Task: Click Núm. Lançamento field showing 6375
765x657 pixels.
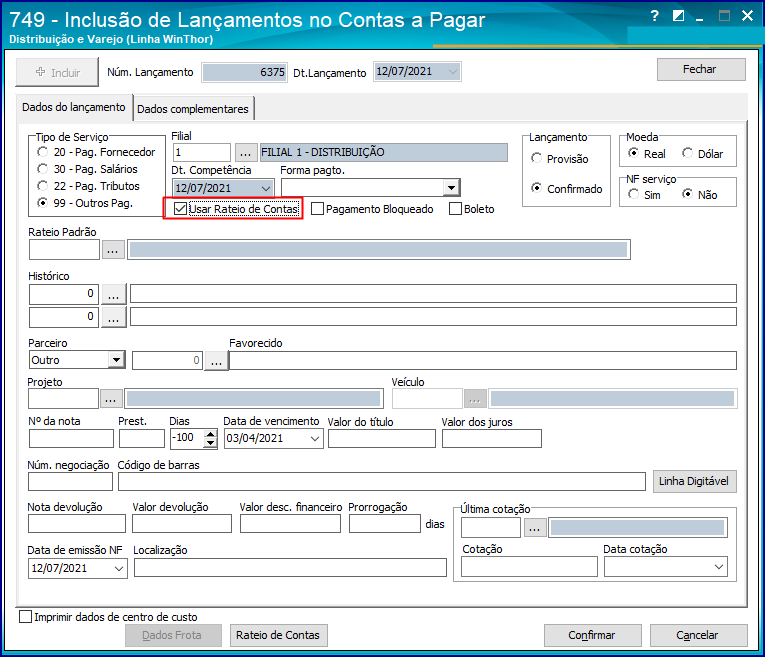Action: pyautogui.click(x=245, y=72)
